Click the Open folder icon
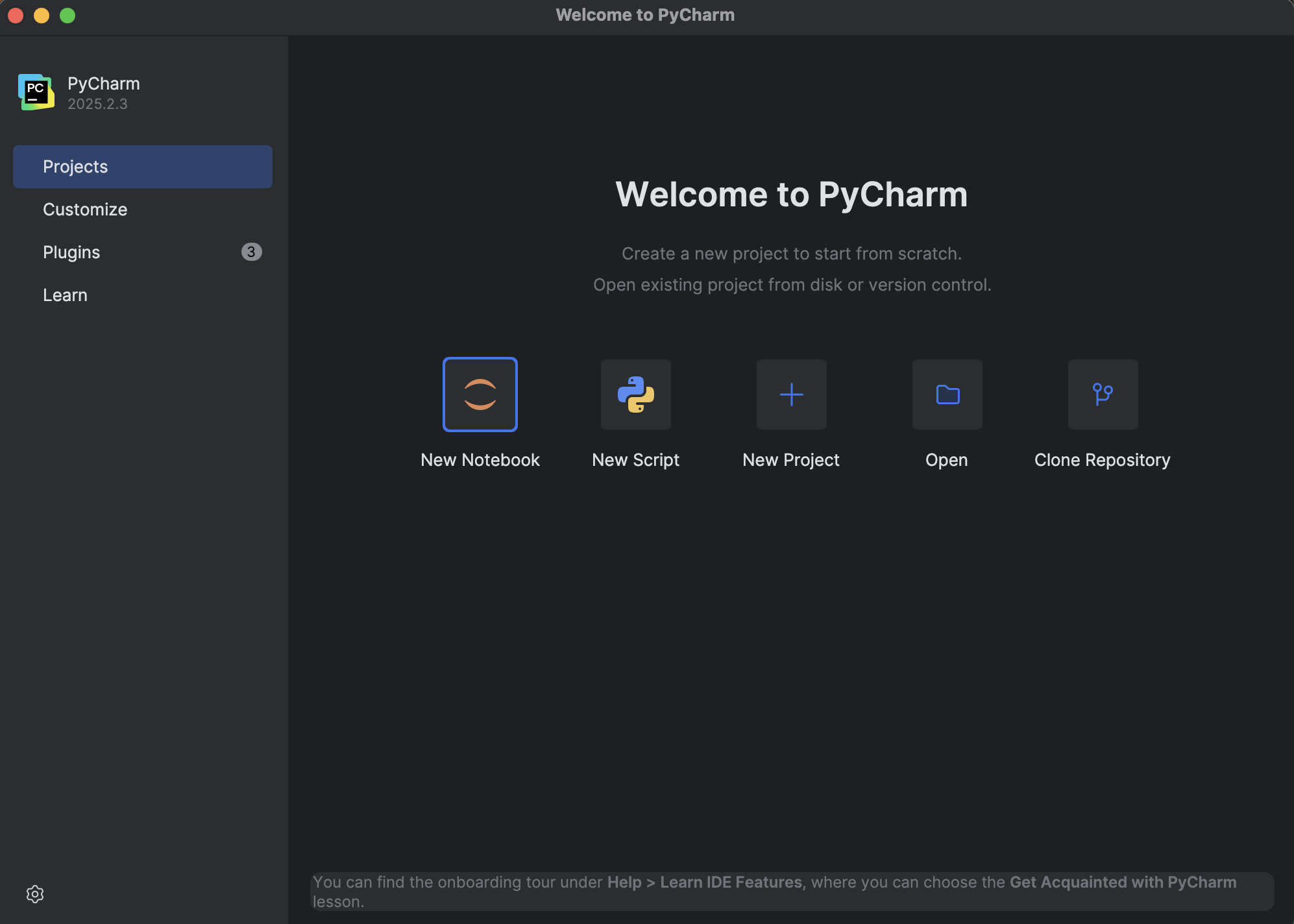The height and width of the screenshot is (924, 1294). click(x=947, y=395)
